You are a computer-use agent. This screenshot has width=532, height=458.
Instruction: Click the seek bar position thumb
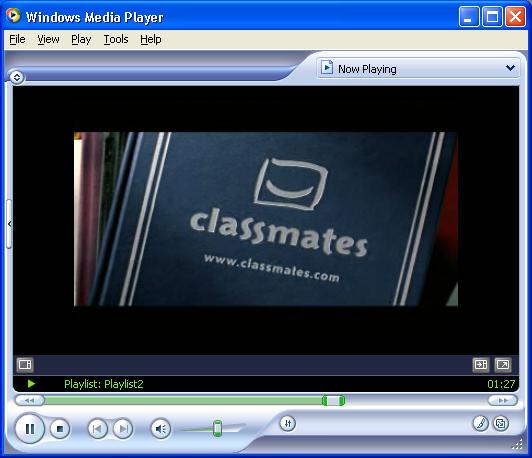[x=333, y=401]
